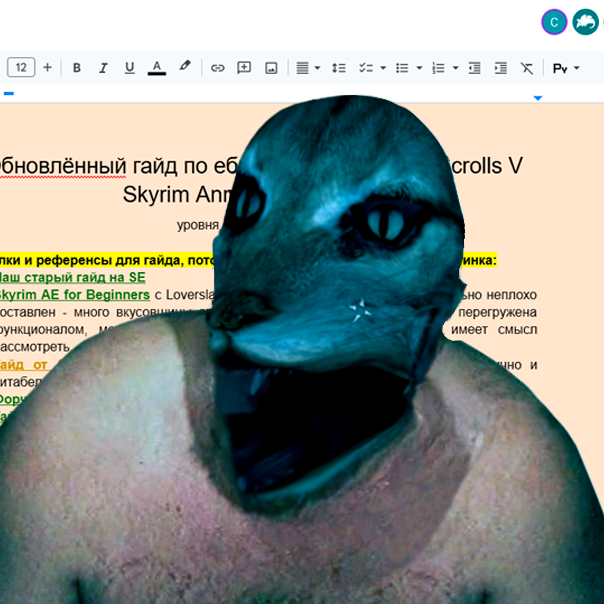Toggle italic formatting
604x604 pixels.
[x=103, y=68]
